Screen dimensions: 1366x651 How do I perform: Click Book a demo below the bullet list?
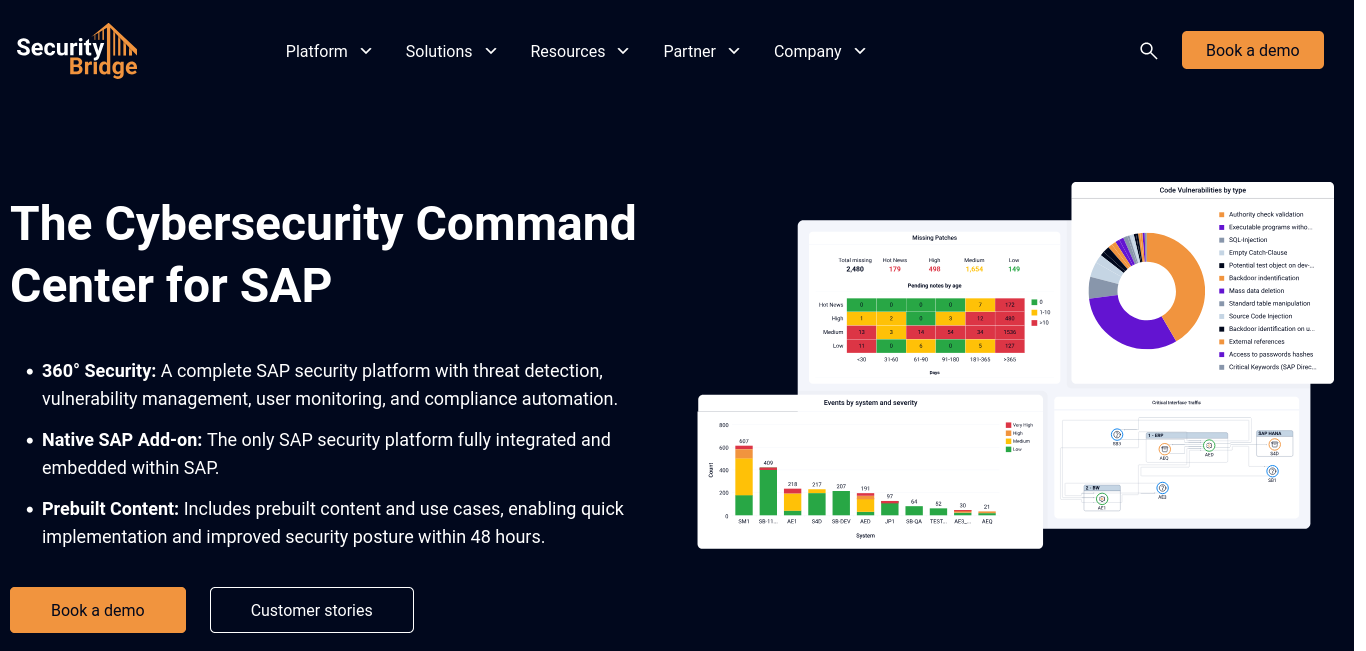pos(98,610)
